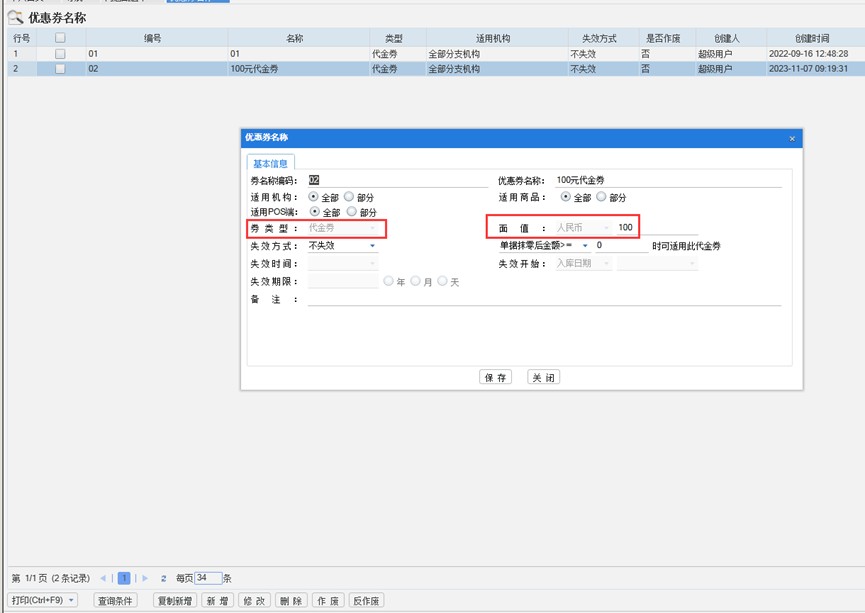The image size is (865, 613).
Task: Close the 优惠券名称 dialog with X
Action: pos(792,138)
